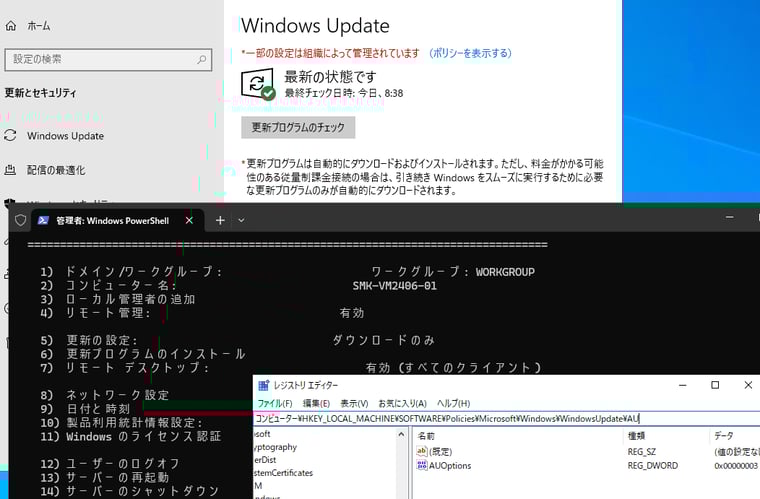Open the ファイル(F) menu in Registry Editor

(274, 403)
